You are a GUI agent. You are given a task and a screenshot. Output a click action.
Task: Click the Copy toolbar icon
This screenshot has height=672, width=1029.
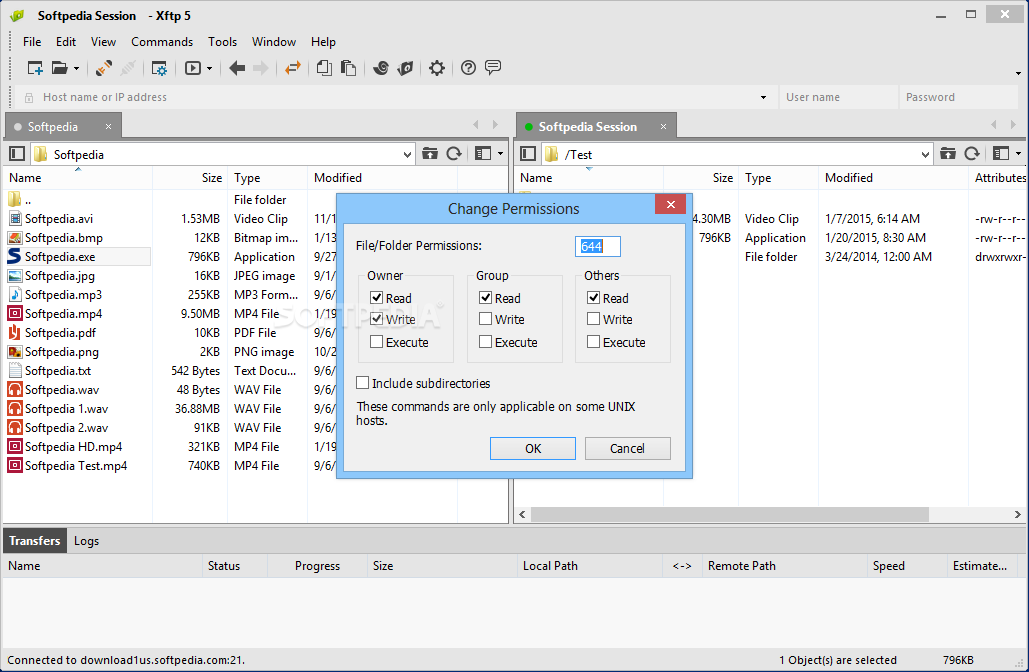coord(324,68)
